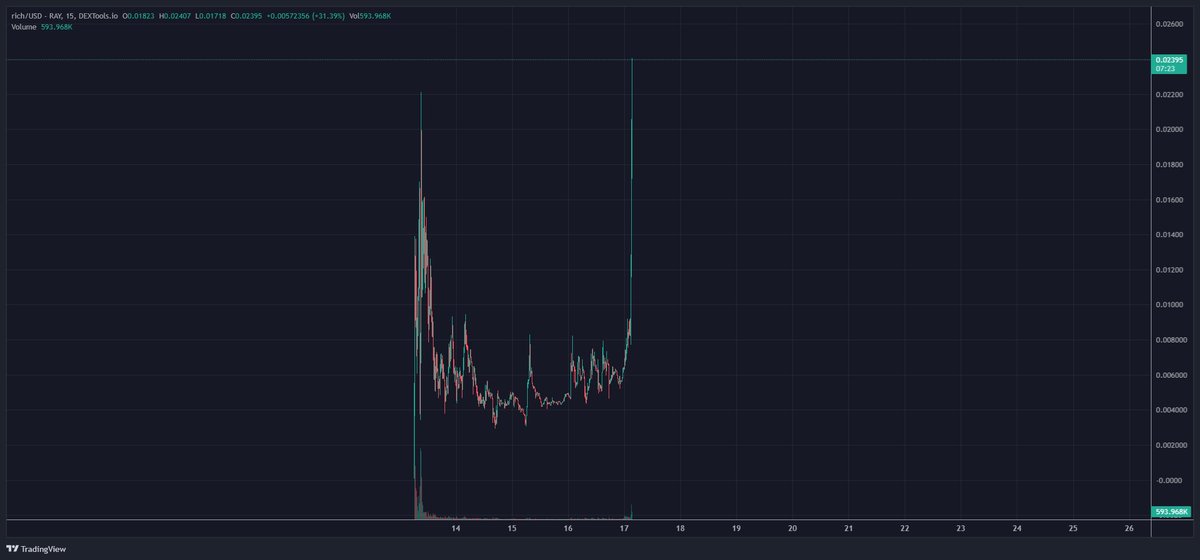Click the change value +0.00572356 (+31.39%)
Screen dimensions: 1200x560
click(x=305, y=16)
